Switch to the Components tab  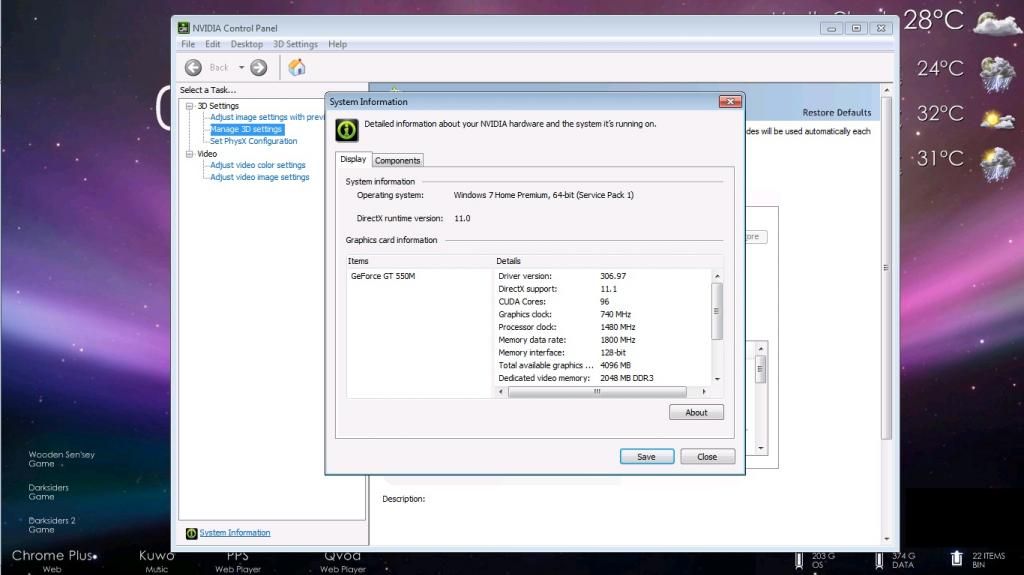point(397,160)
